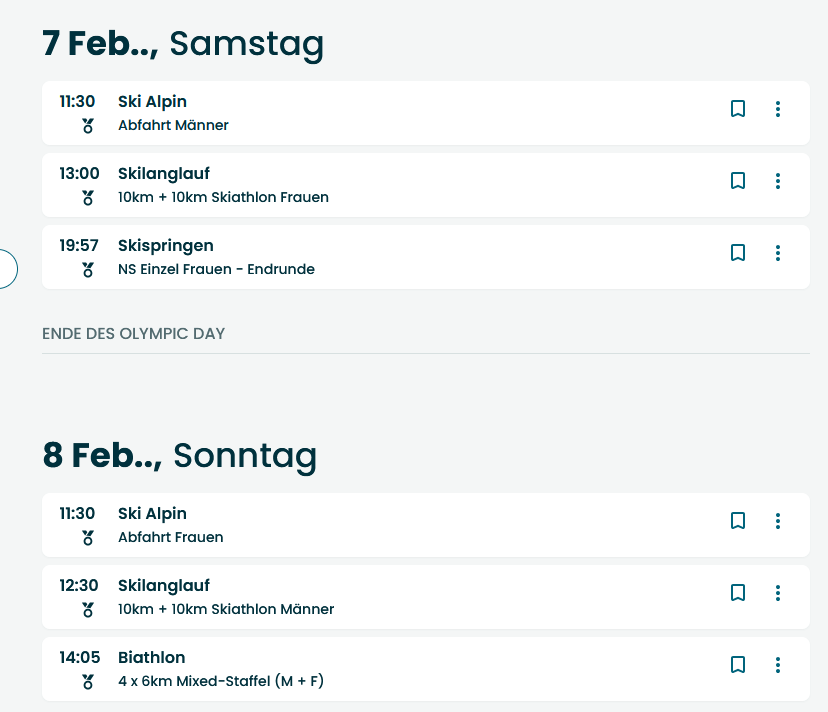828x712 pixels.
Task: Open the Skispringen event title
Action: point(166,246)
